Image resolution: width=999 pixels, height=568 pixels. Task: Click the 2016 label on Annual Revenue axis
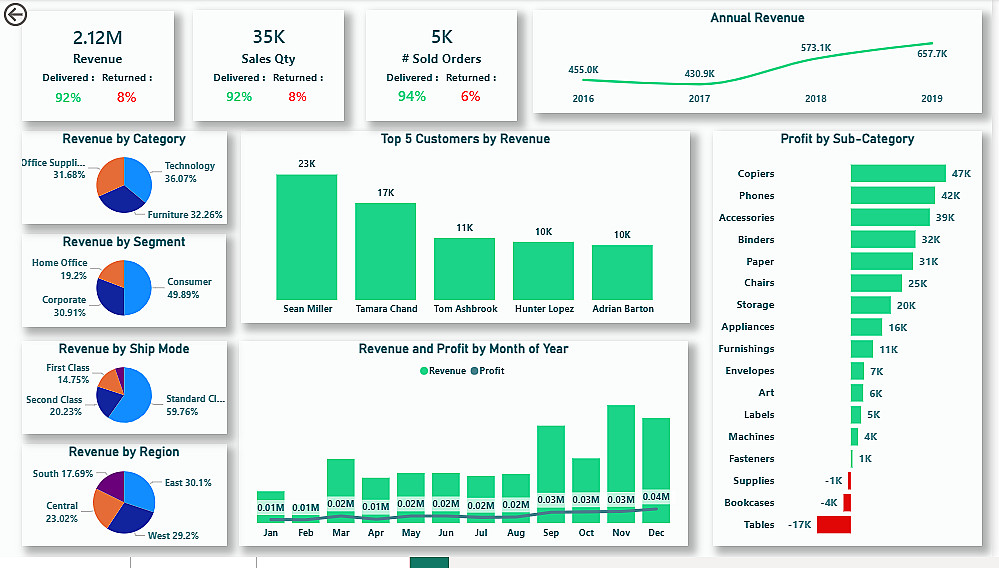pos(583,99)
